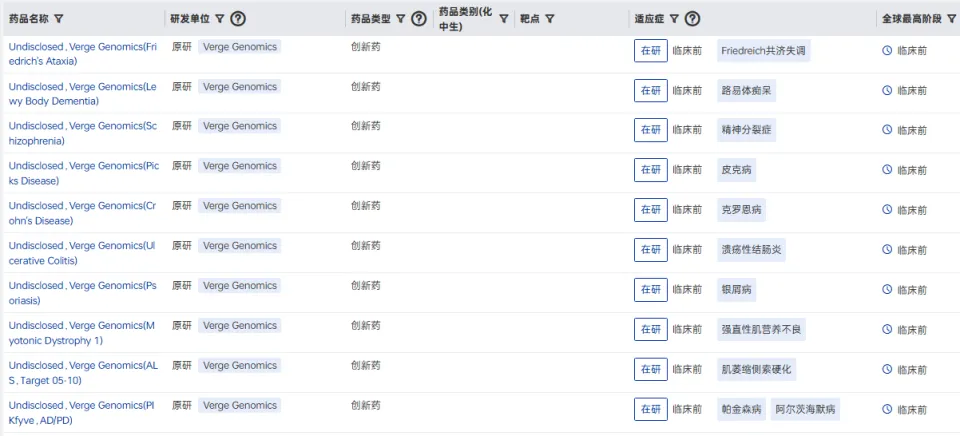Viewport: 960px width, 436px height.
Task: Filter the 适应症 column
Action: click(674, 19)
